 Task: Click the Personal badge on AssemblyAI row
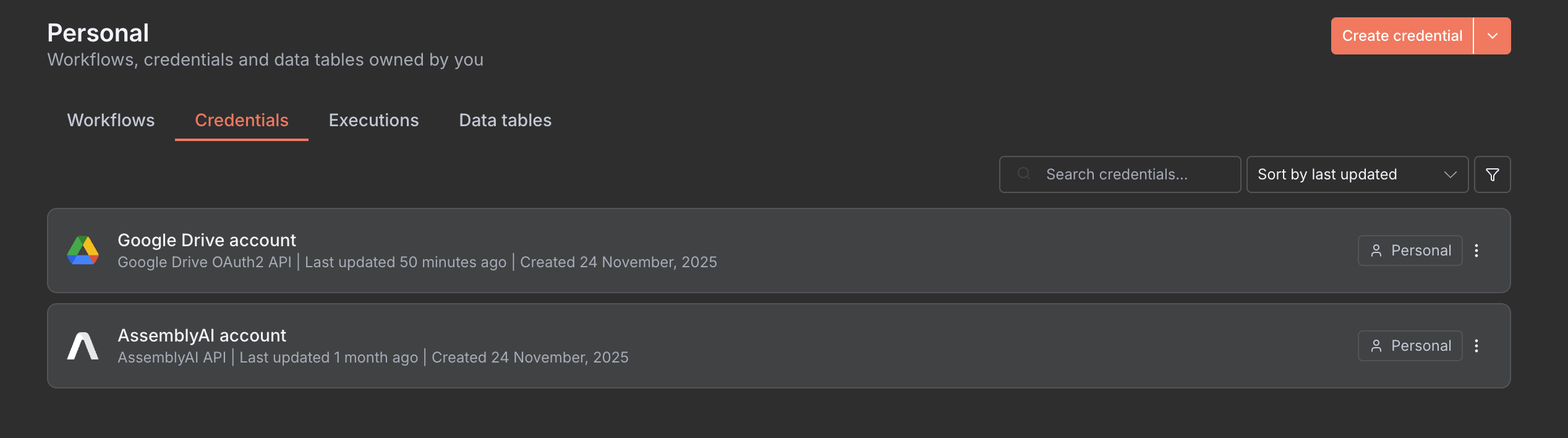coord(1410,346)
